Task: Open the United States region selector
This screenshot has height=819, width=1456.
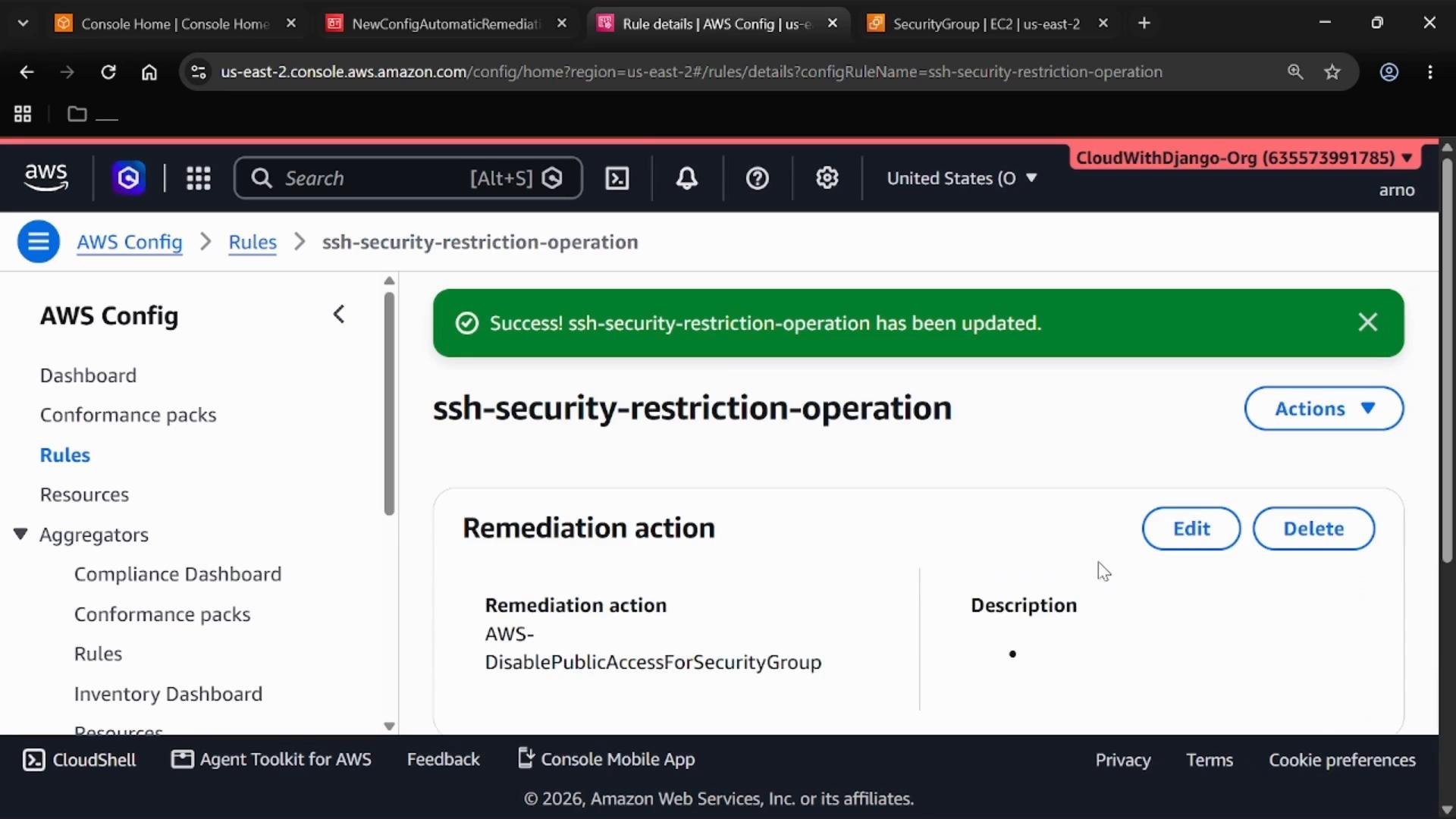Action: (962, 178)
